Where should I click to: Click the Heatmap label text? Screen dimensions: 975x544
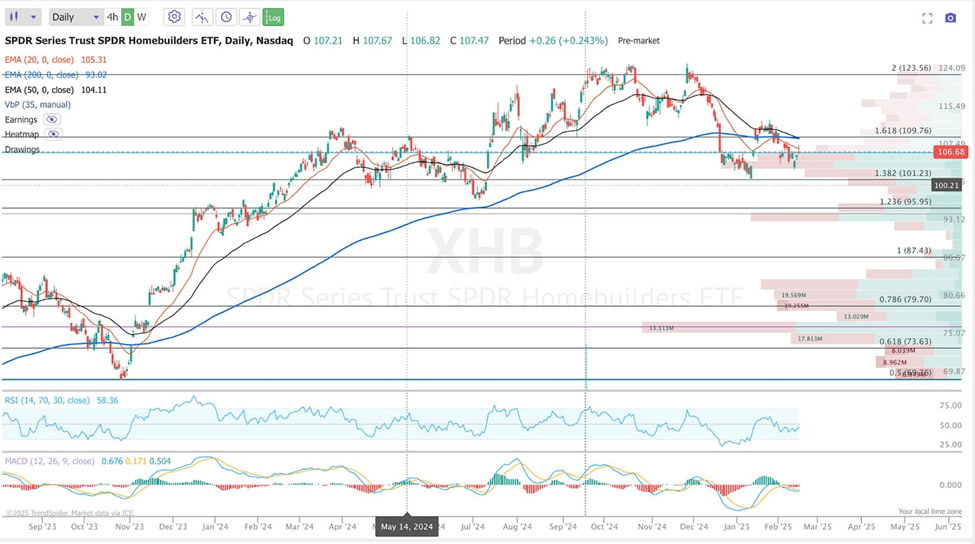[22, 134]
